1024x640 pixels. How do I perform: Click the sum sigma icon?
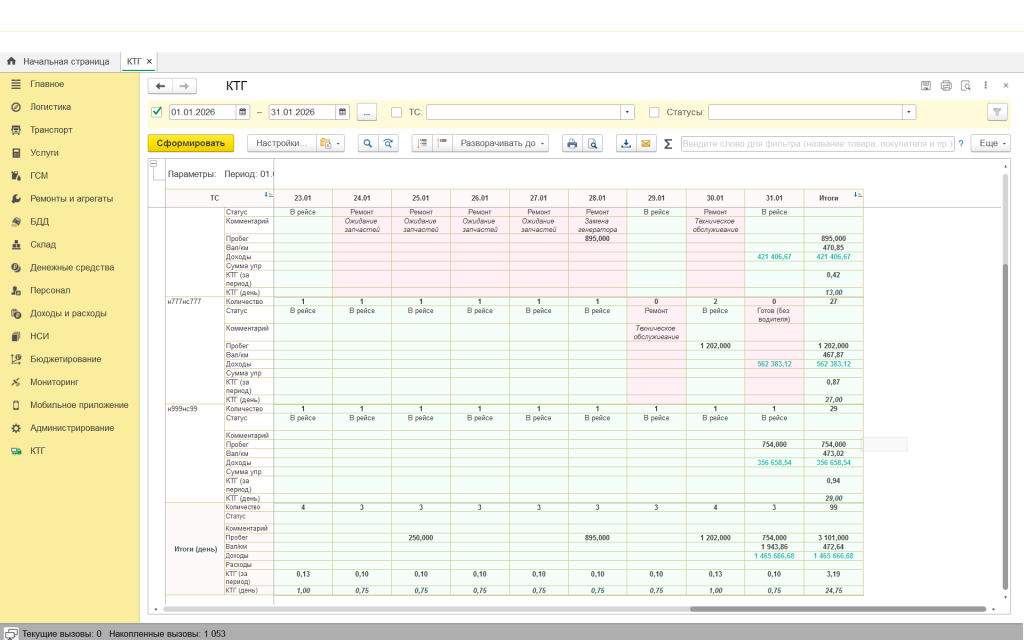668,144
